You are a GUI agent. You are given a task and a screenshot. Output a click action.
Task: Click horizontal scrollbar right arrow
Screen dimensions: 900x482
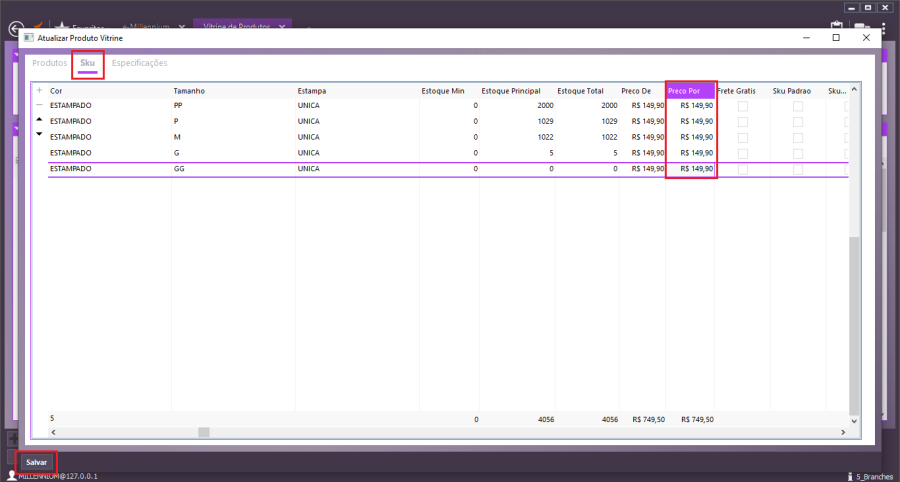pos(843,432)
